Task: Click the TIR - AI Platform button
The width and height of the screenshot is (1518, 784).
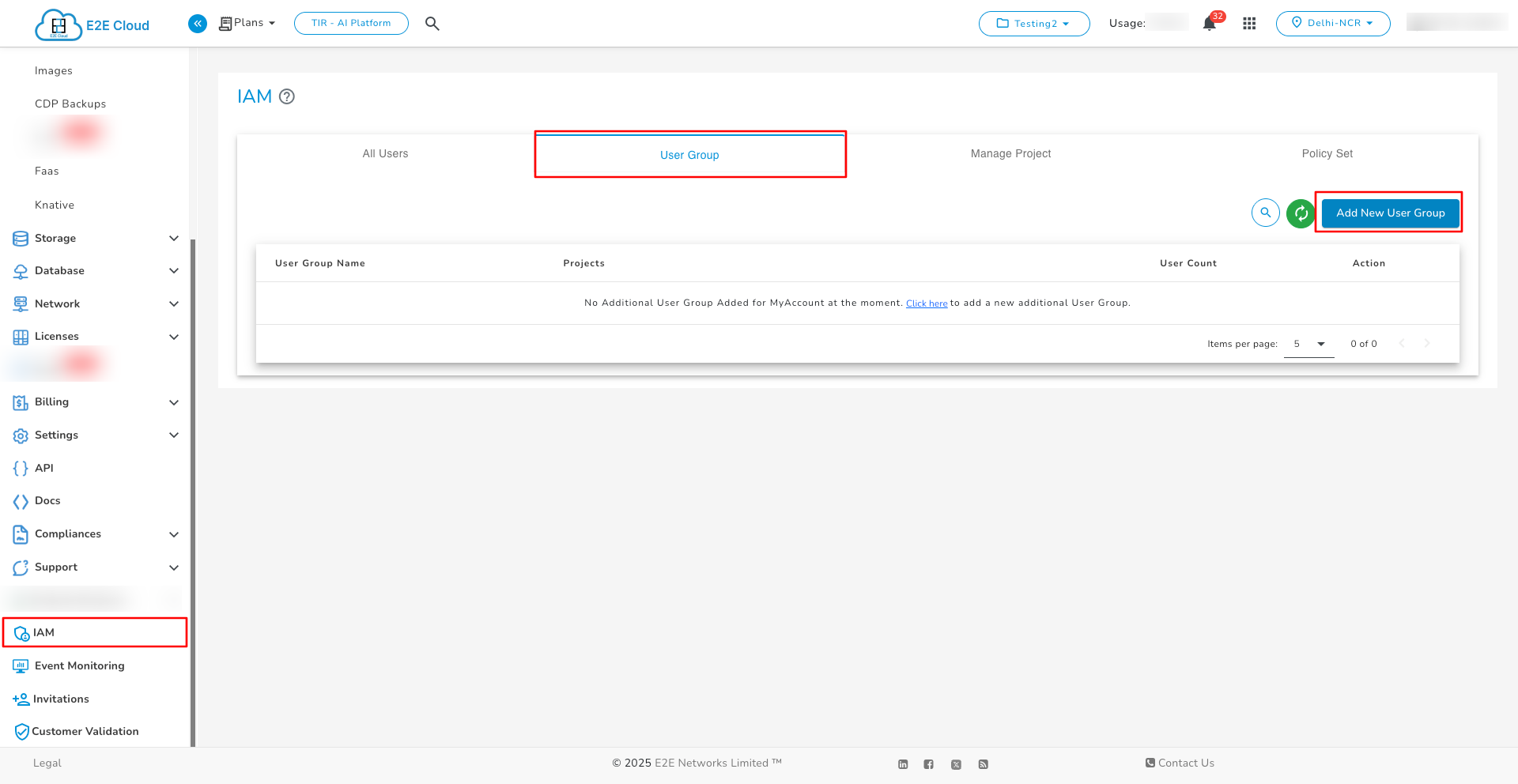Action: (x=351, y=24)
